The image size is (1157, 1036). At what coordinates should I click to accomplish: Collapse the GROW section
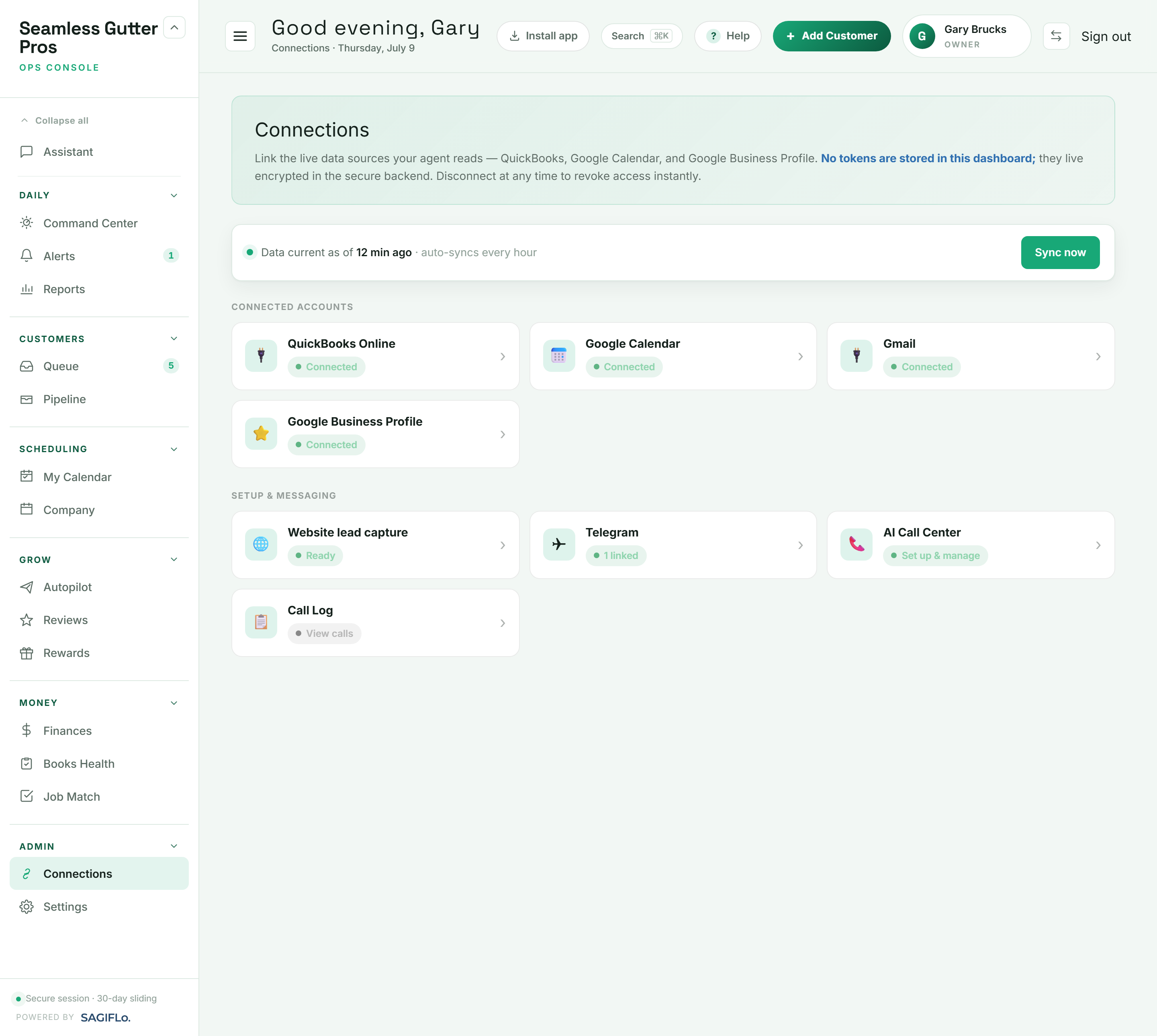click(174, 559)
